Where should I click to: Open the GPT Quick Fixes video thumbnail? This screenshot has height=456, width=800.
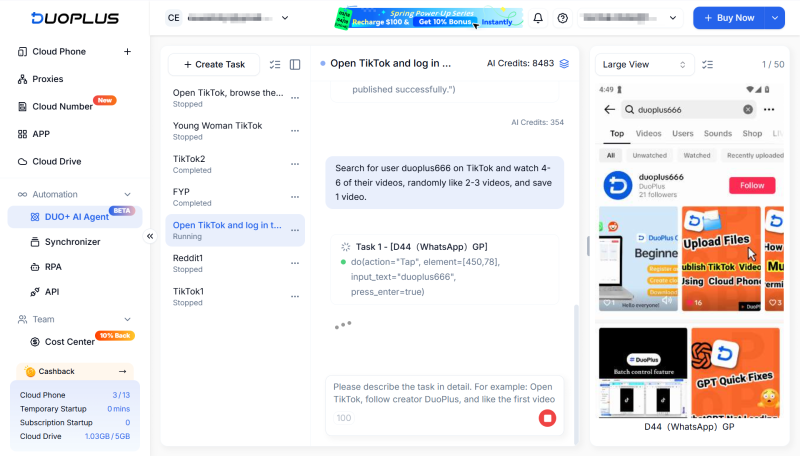point(735,373)
